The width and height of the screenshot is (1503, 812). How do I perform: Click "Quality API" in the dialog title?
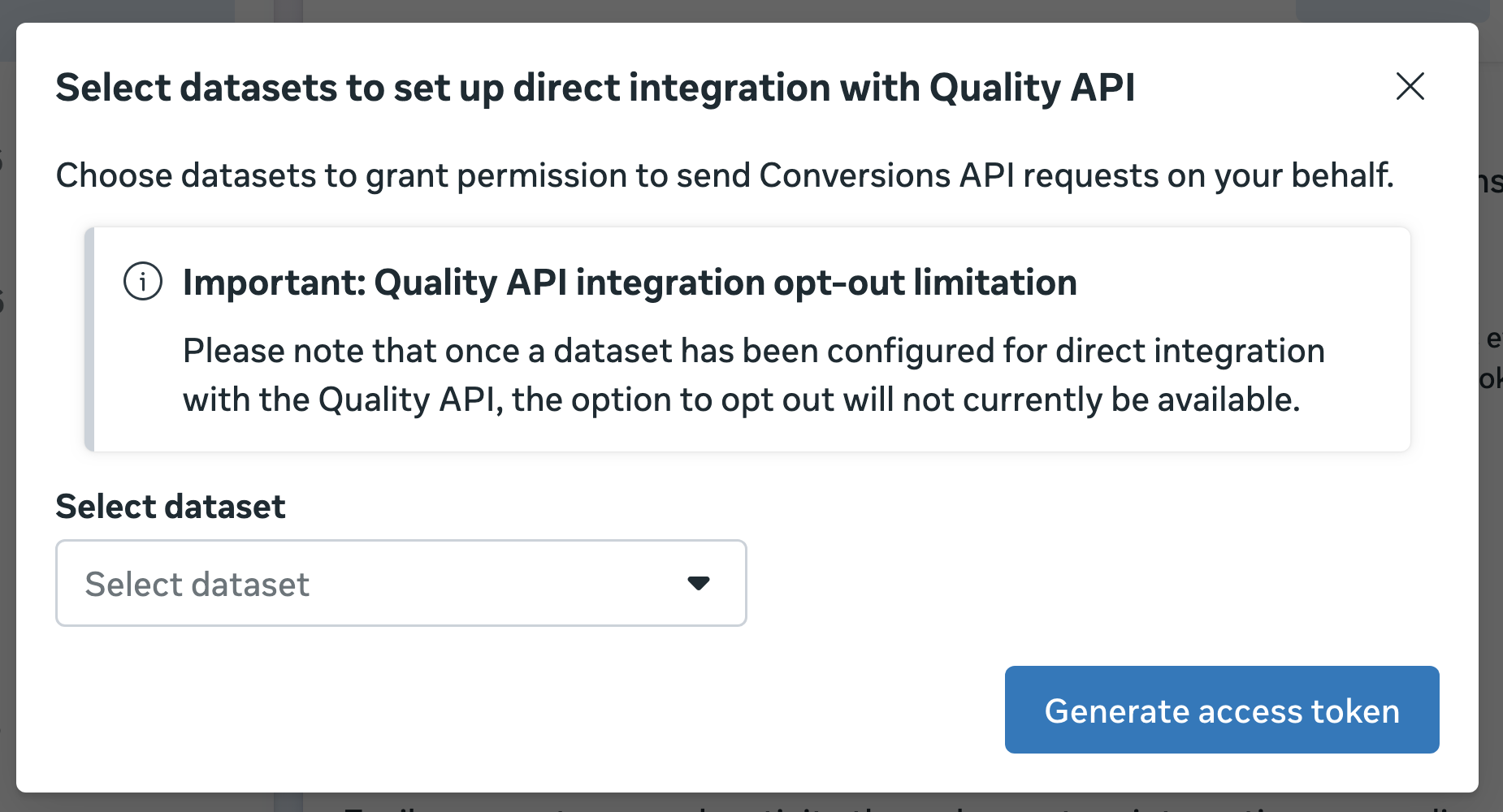[1032, 88]
